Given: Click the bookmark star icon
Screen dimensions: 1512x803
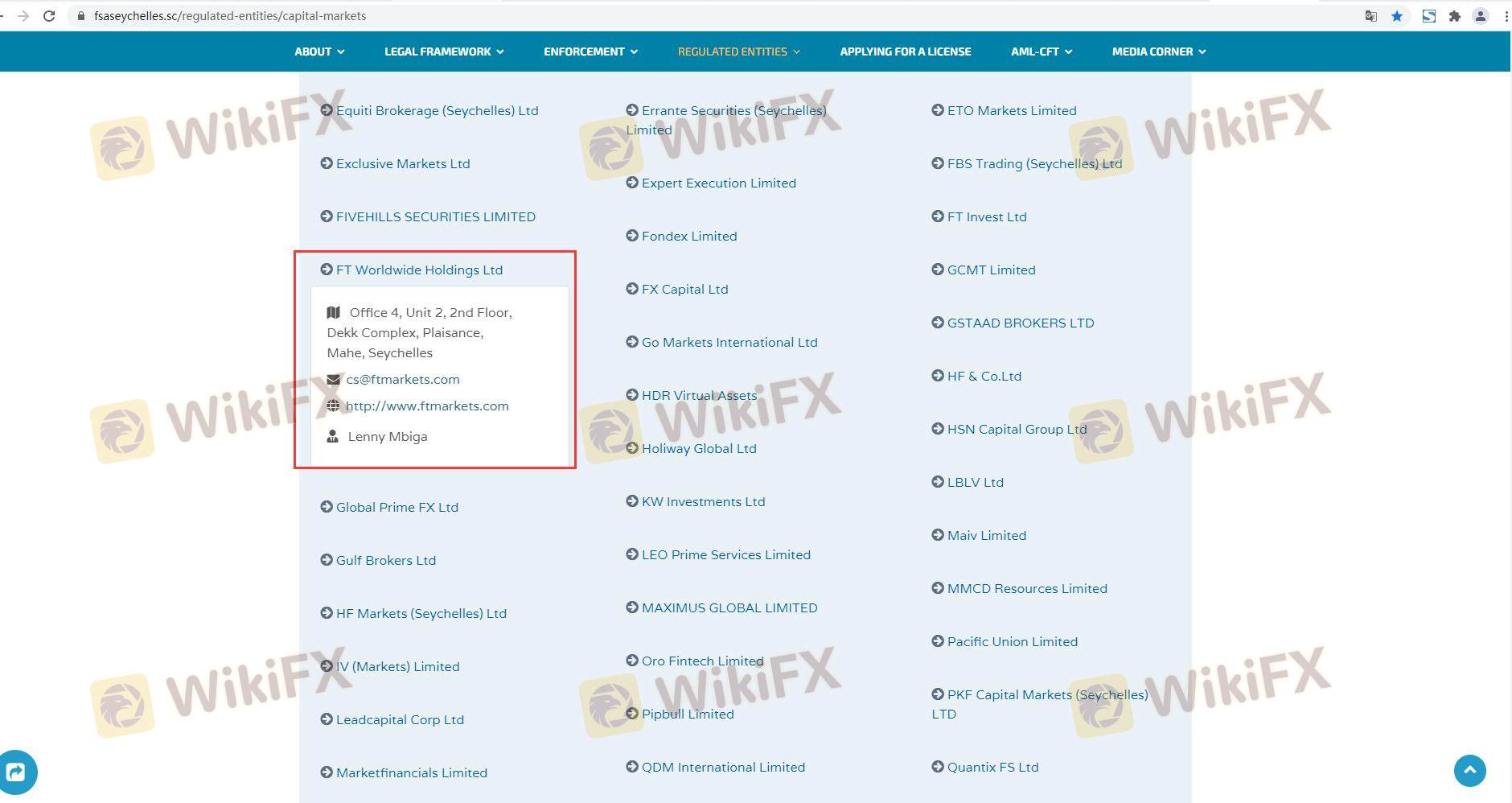Looking at the screenshot, I should click(x=1397, y=16).
